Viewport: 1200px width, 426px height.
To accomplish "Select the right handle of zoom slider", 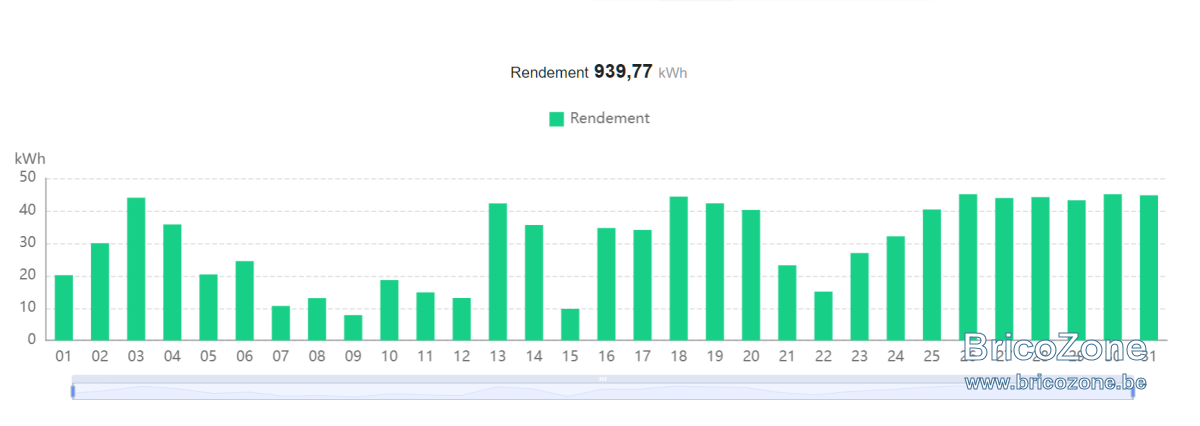I will [x=1133, y=391].
